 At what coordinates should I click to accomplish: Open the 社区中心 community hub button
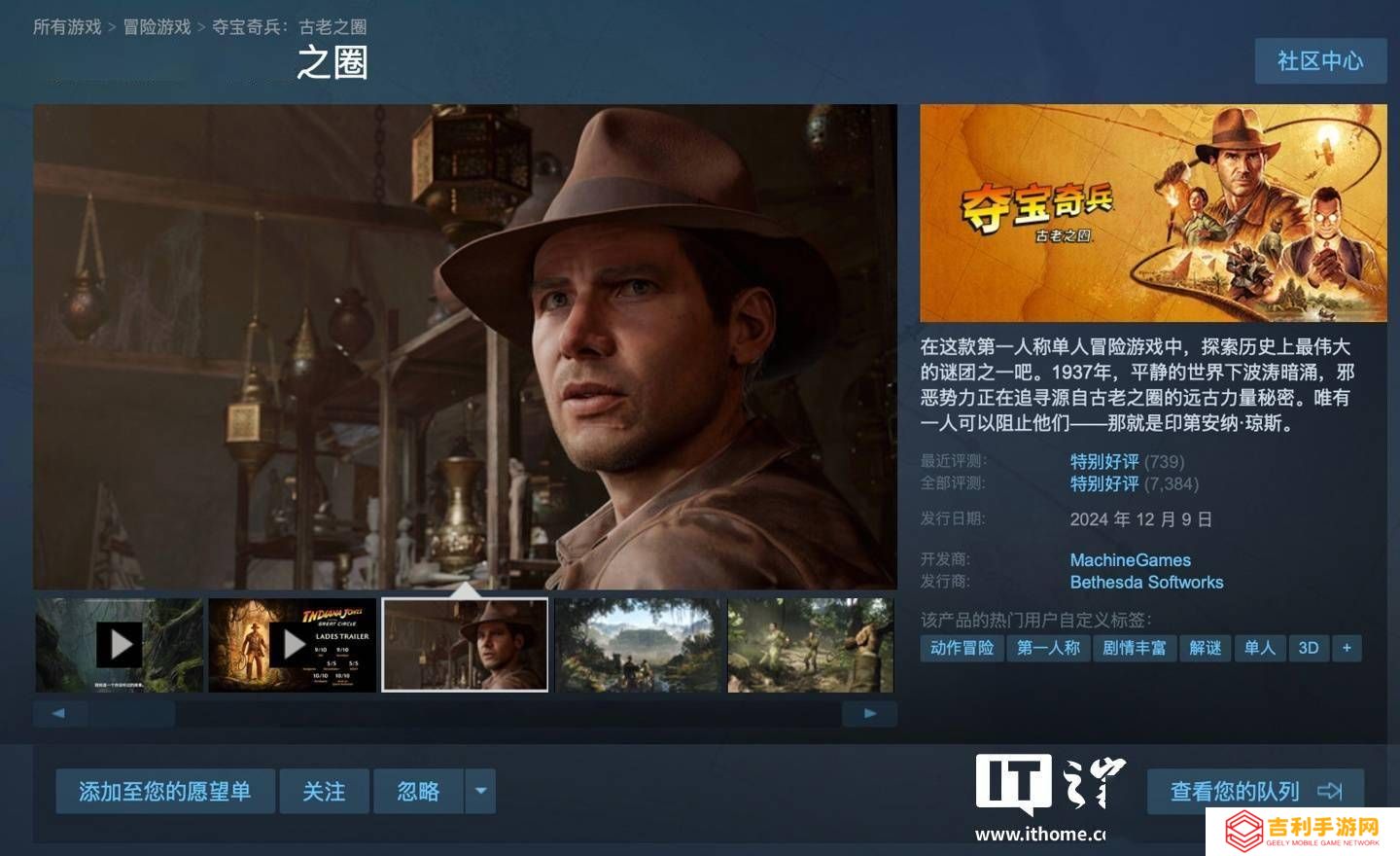(x=1320, y=61)
